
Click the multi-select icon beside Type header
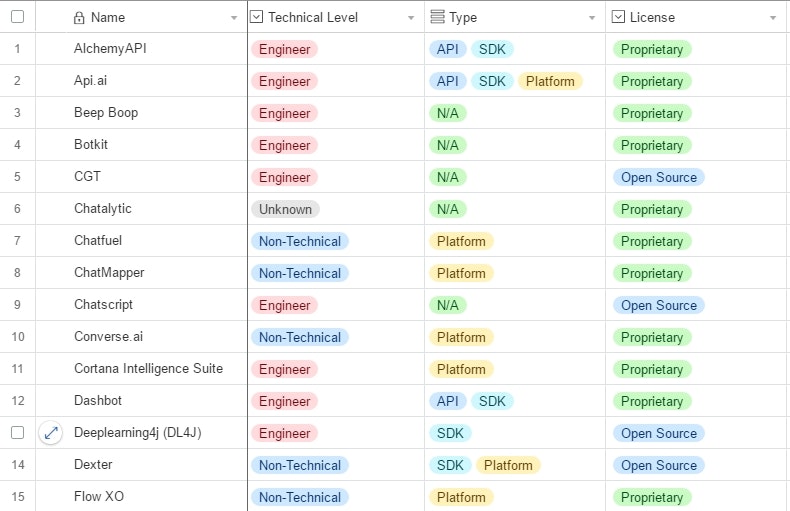point(437,17)
